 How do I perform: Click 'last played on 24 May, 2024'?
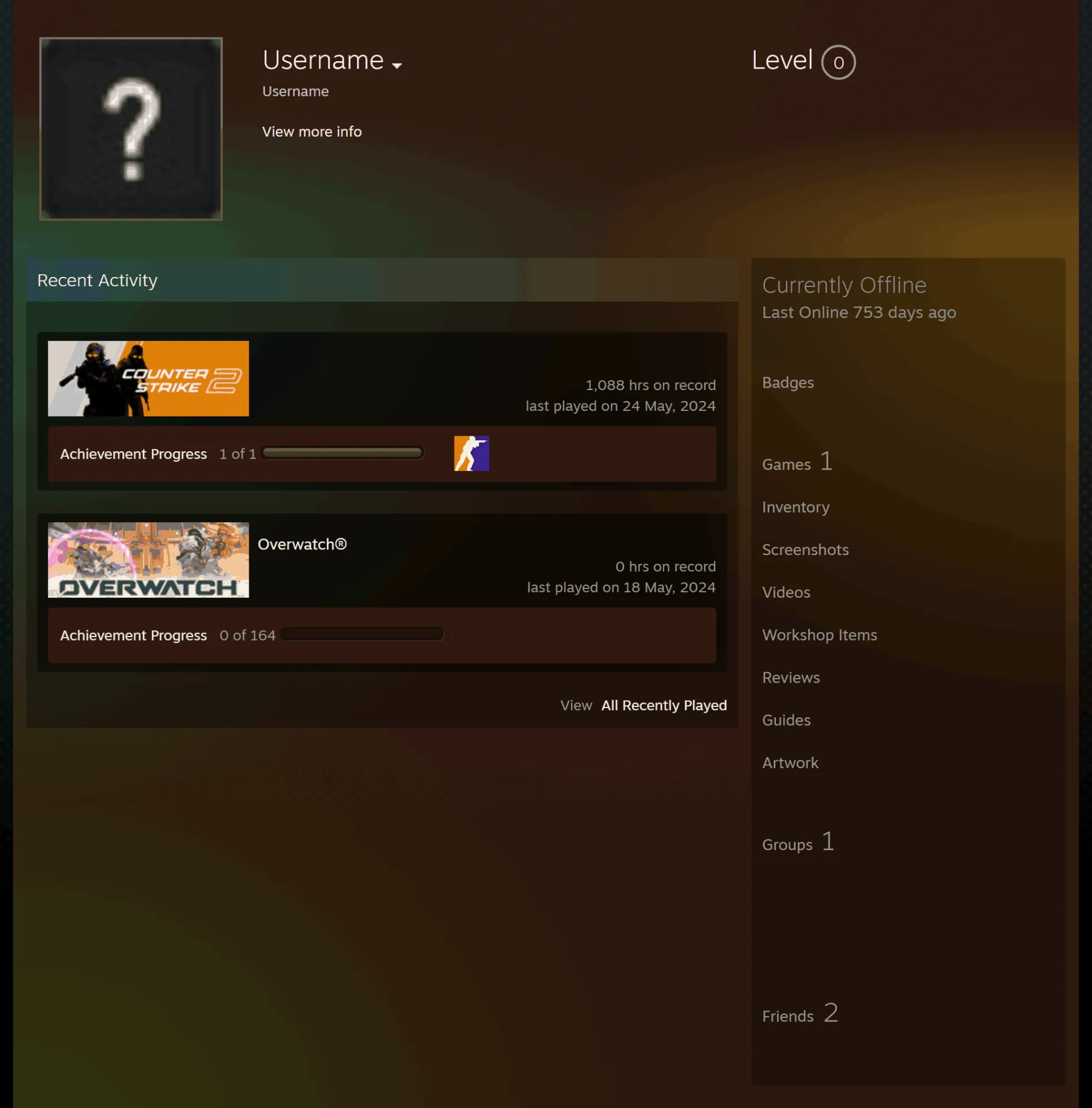[x=620, y=406]
